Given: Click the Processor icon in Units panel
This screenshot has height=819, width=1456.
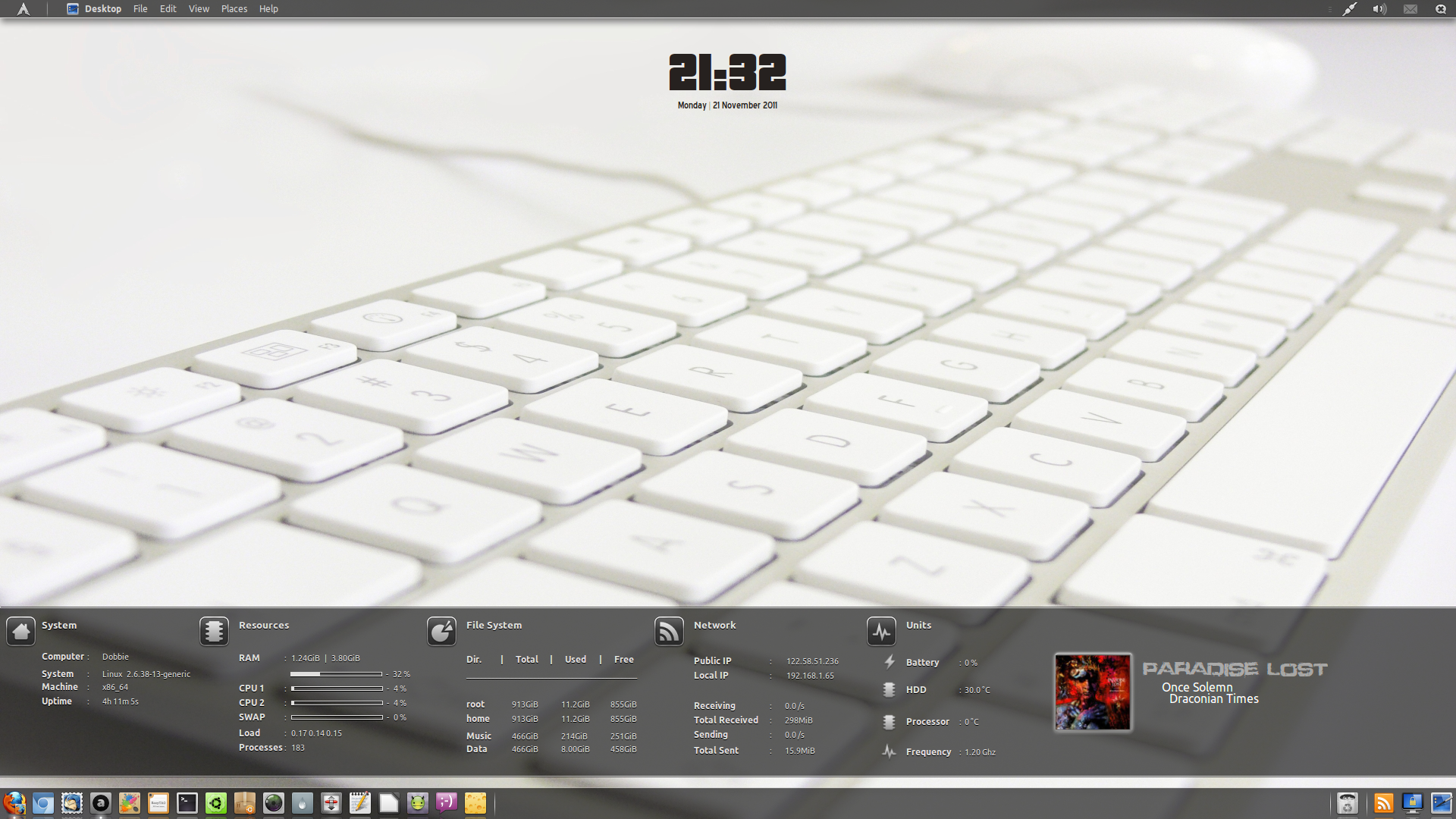Looking at the screenshot, I should point(887,720).
